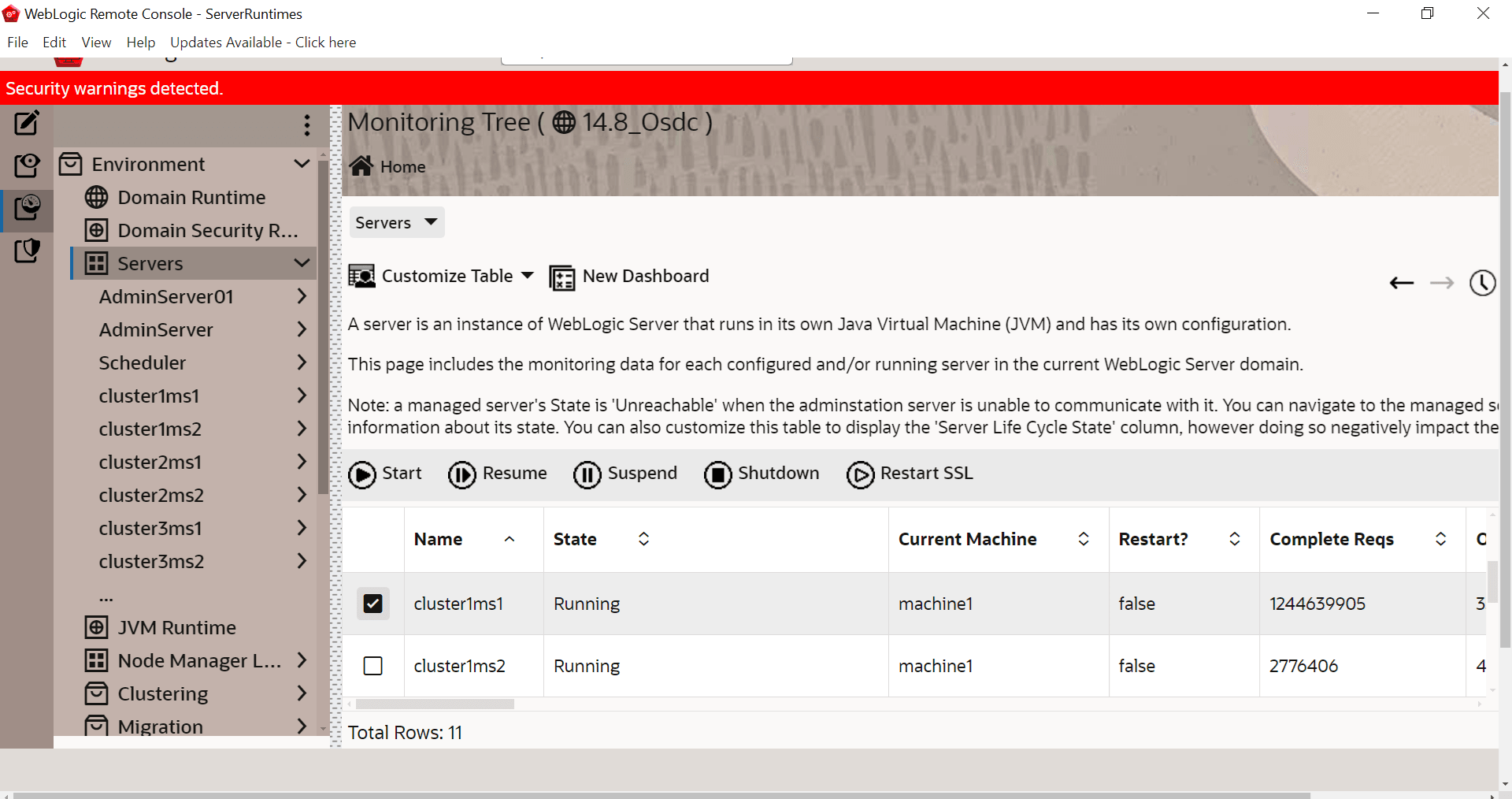Expand the AdminServer01 node chevron
The image size is (1512, 799).
click(301, 295)
